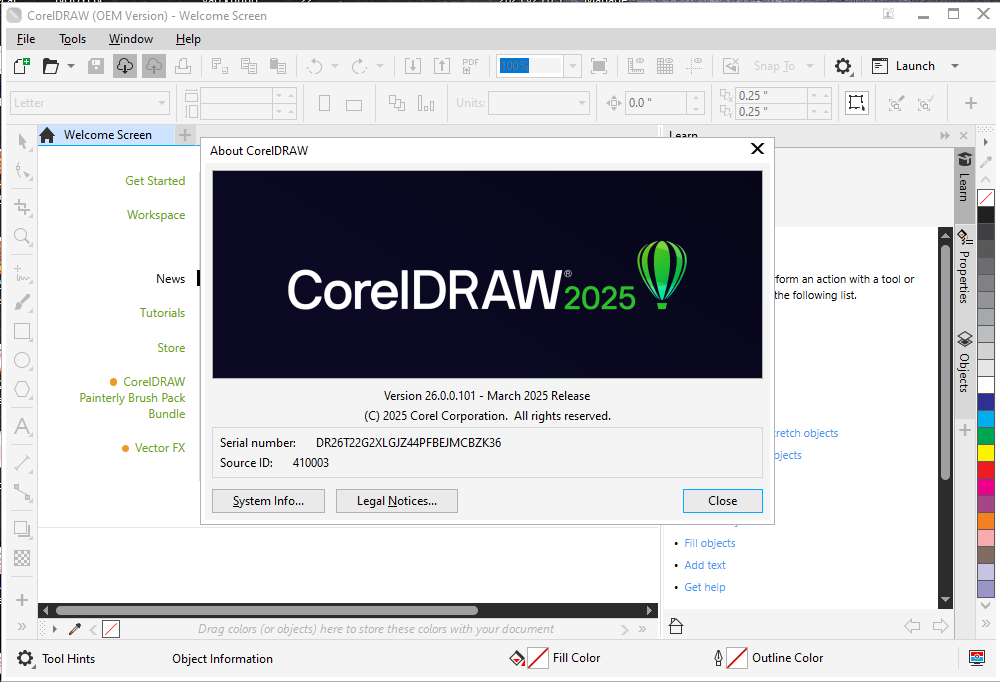Toggle Show rulers icon
The width and height of the screenshot is (1000, 682).
(x=636, y=66)
